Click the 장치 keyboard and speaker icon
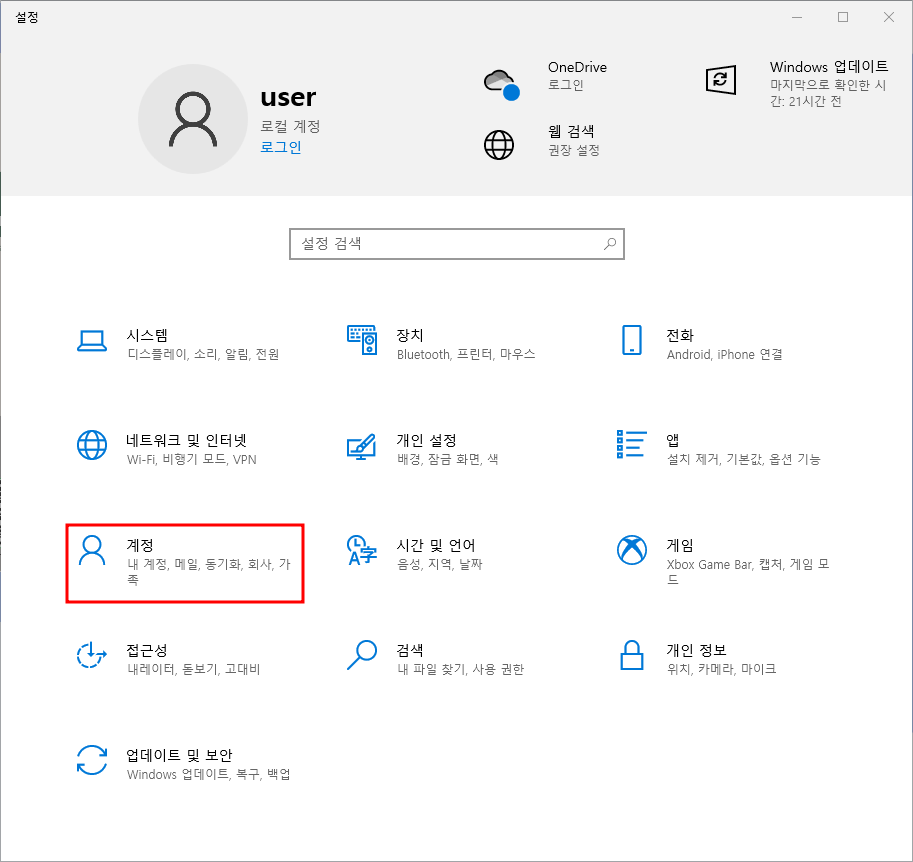Screen dimensions: 913x862 (362, 340)
